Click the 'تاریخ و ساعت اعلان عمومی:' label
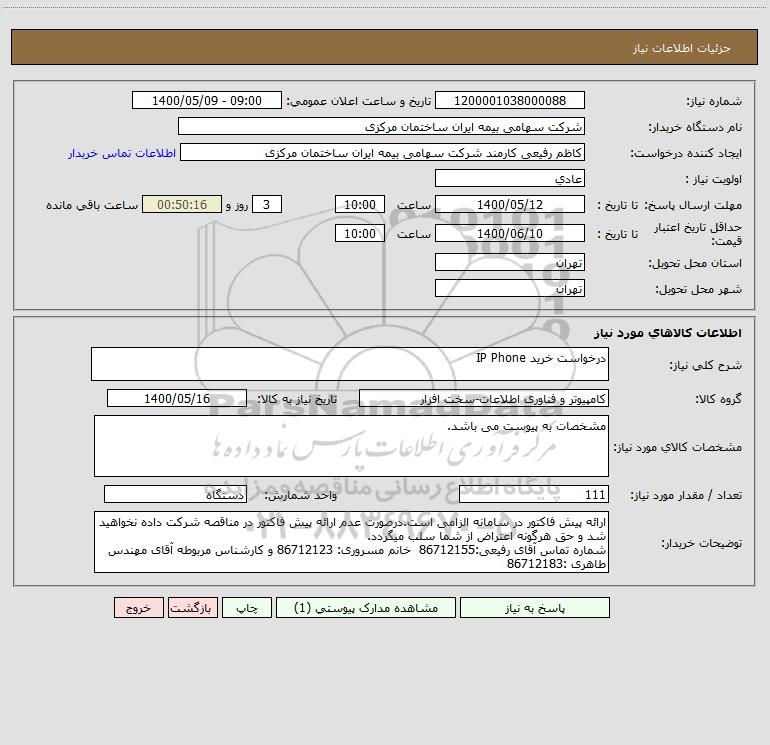 [x=358, y=102]
